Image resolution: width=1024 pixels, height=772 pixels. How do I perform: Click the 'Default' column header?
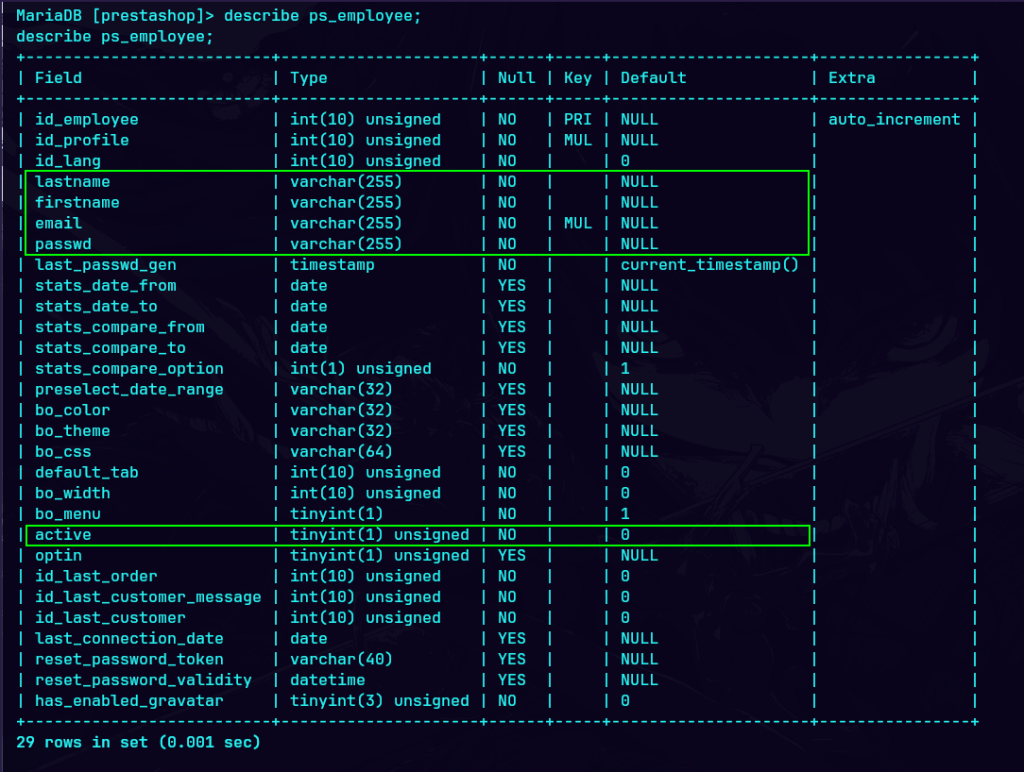pos(653,78)
